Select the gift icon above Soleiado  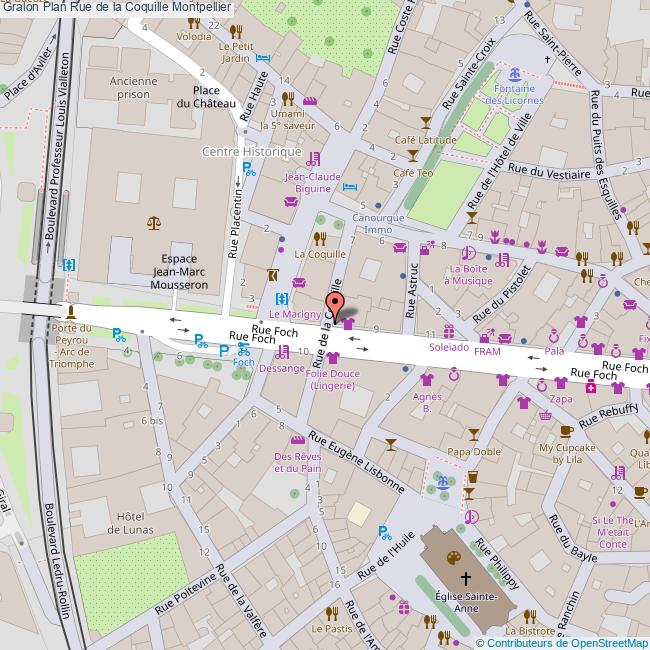[x=448, y=331]
